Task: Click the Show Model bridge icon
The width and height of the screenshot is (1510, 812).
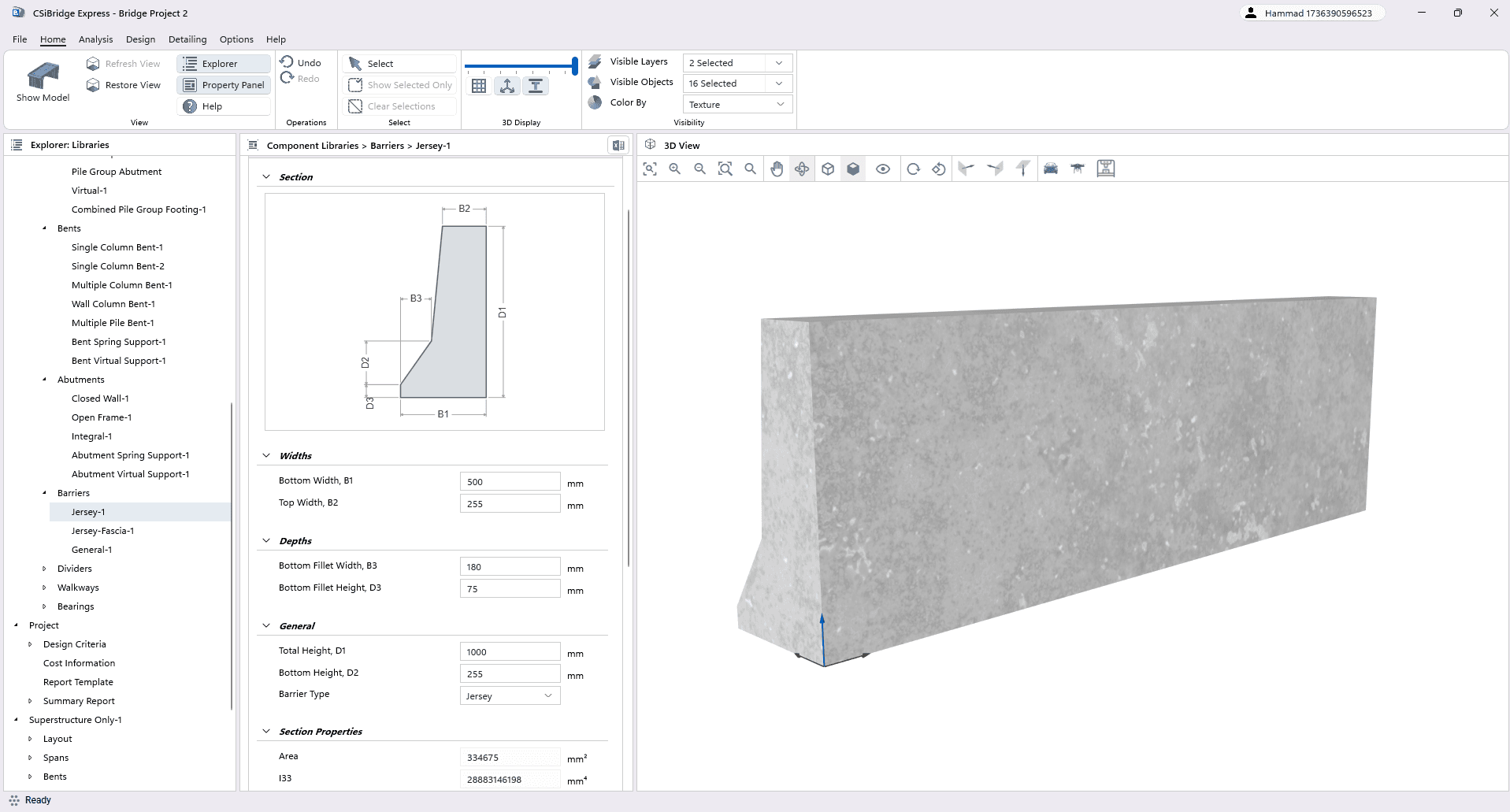Action: coord(43,83)
